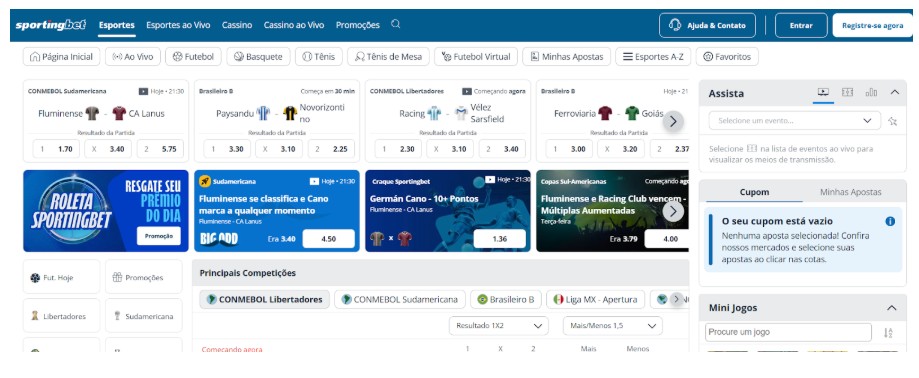Show next promo banners with arrow
Screen dimensions: 919x378
pos(673,211)
